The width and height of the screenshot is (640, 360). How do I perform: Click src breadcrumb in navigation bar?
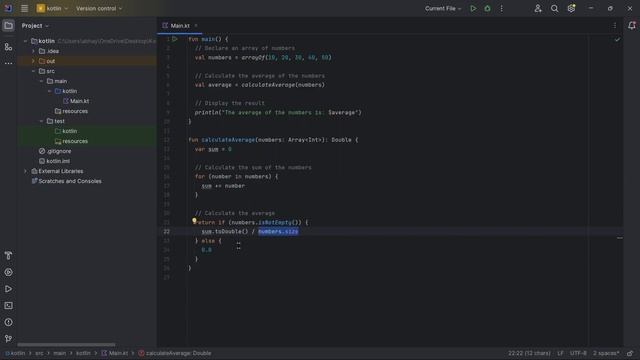pos(39,353)
